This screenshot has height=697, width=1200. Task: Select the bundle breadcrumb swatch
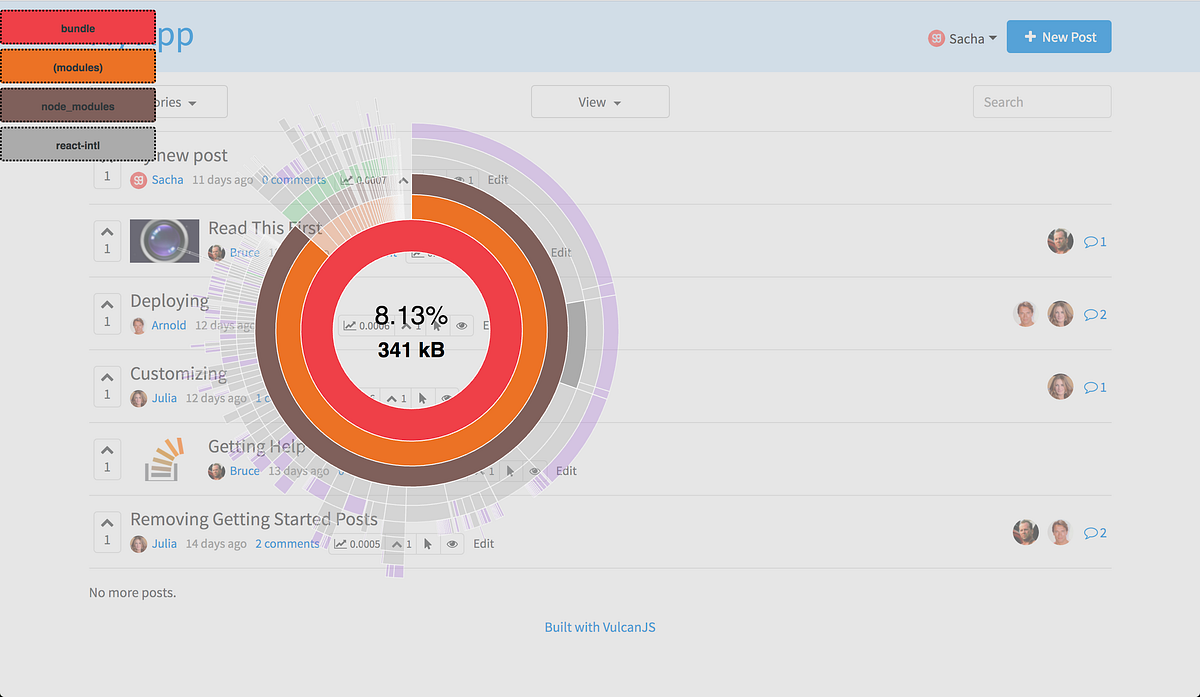78,28
